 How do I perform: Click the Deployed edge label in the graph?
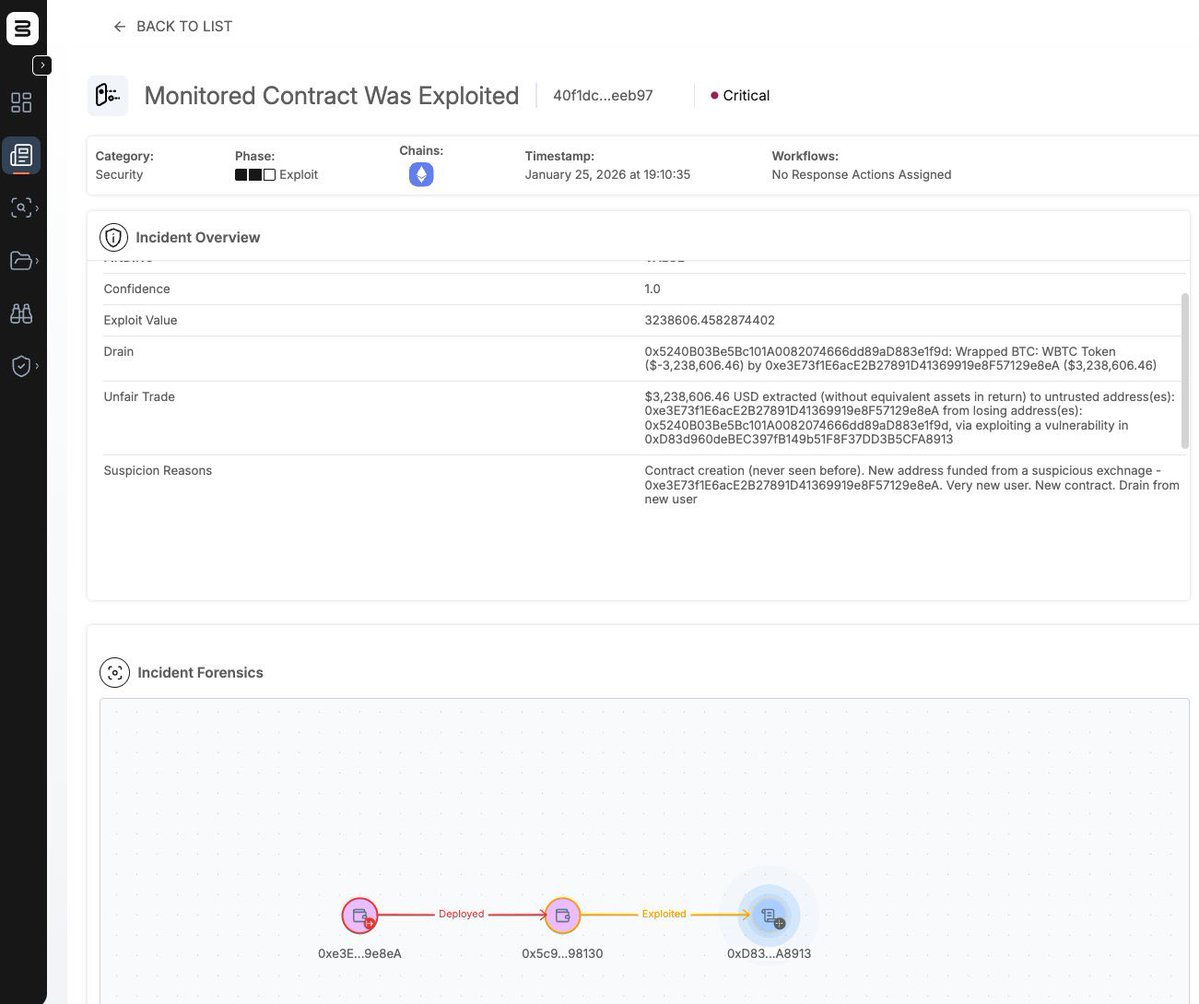coord(461,914)
